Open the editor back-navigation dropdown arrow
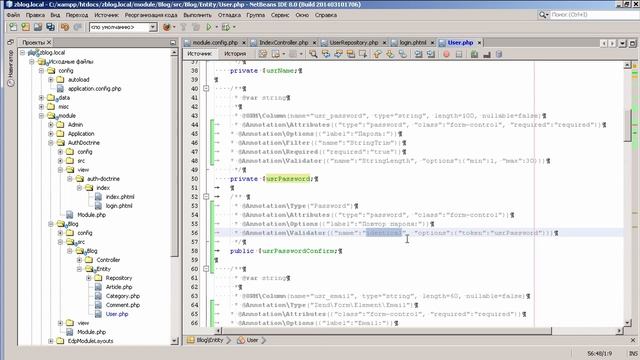 click(x=284, y=54)
